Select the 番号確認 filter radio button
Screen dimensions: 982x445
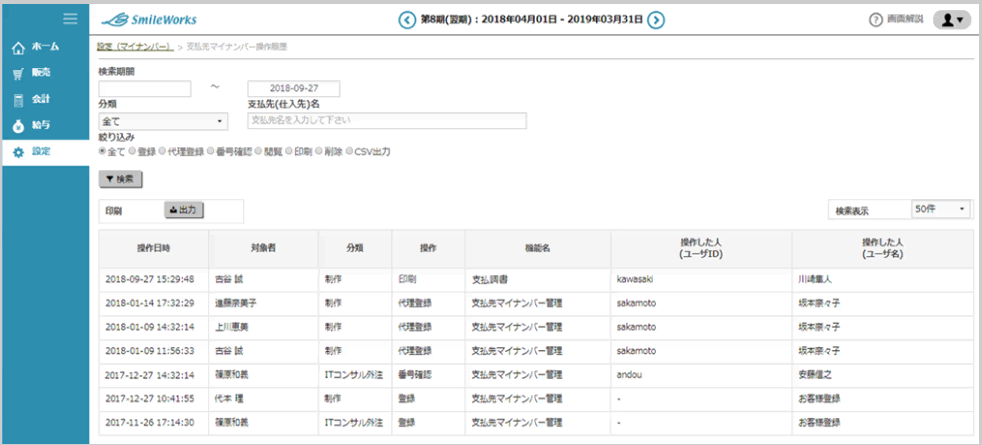[x=210, y=152]
